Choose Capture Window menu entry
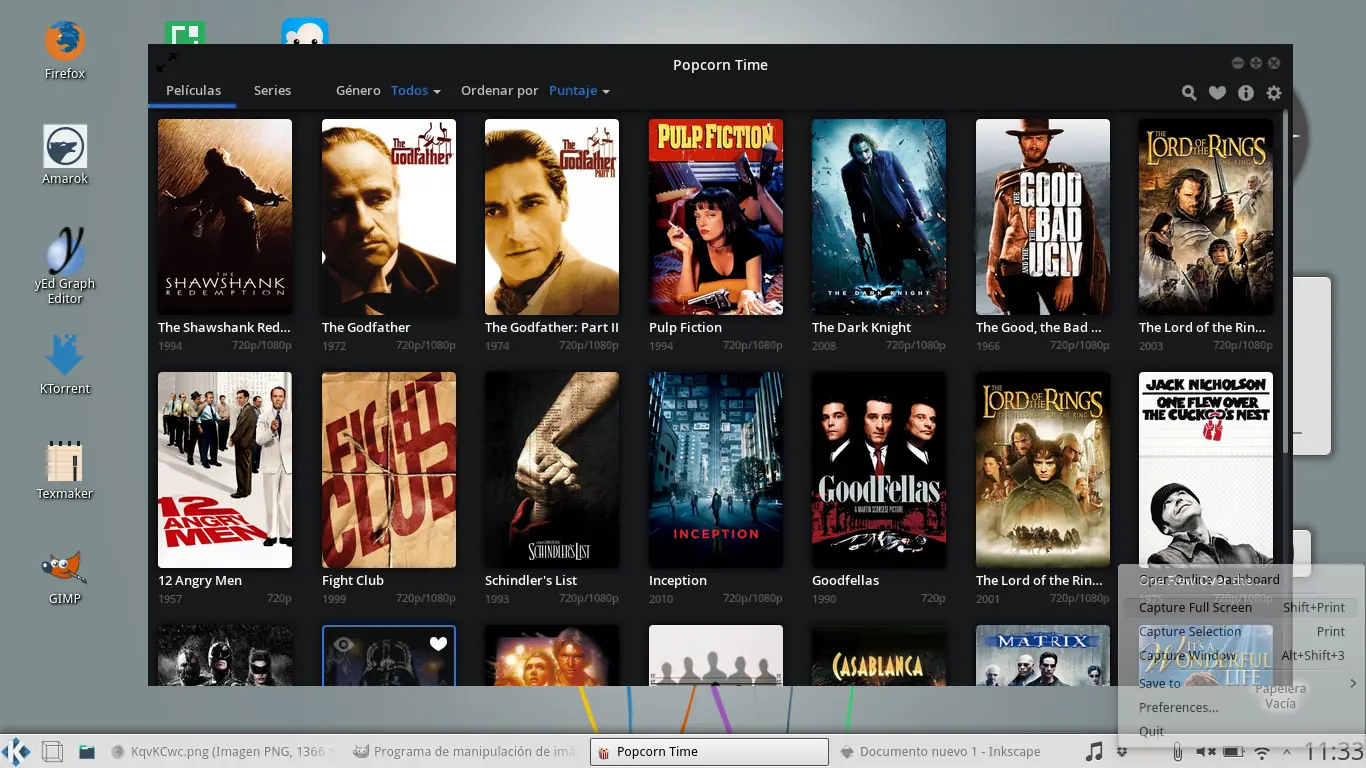1366x768 pixels. (x=1240, y=655)
